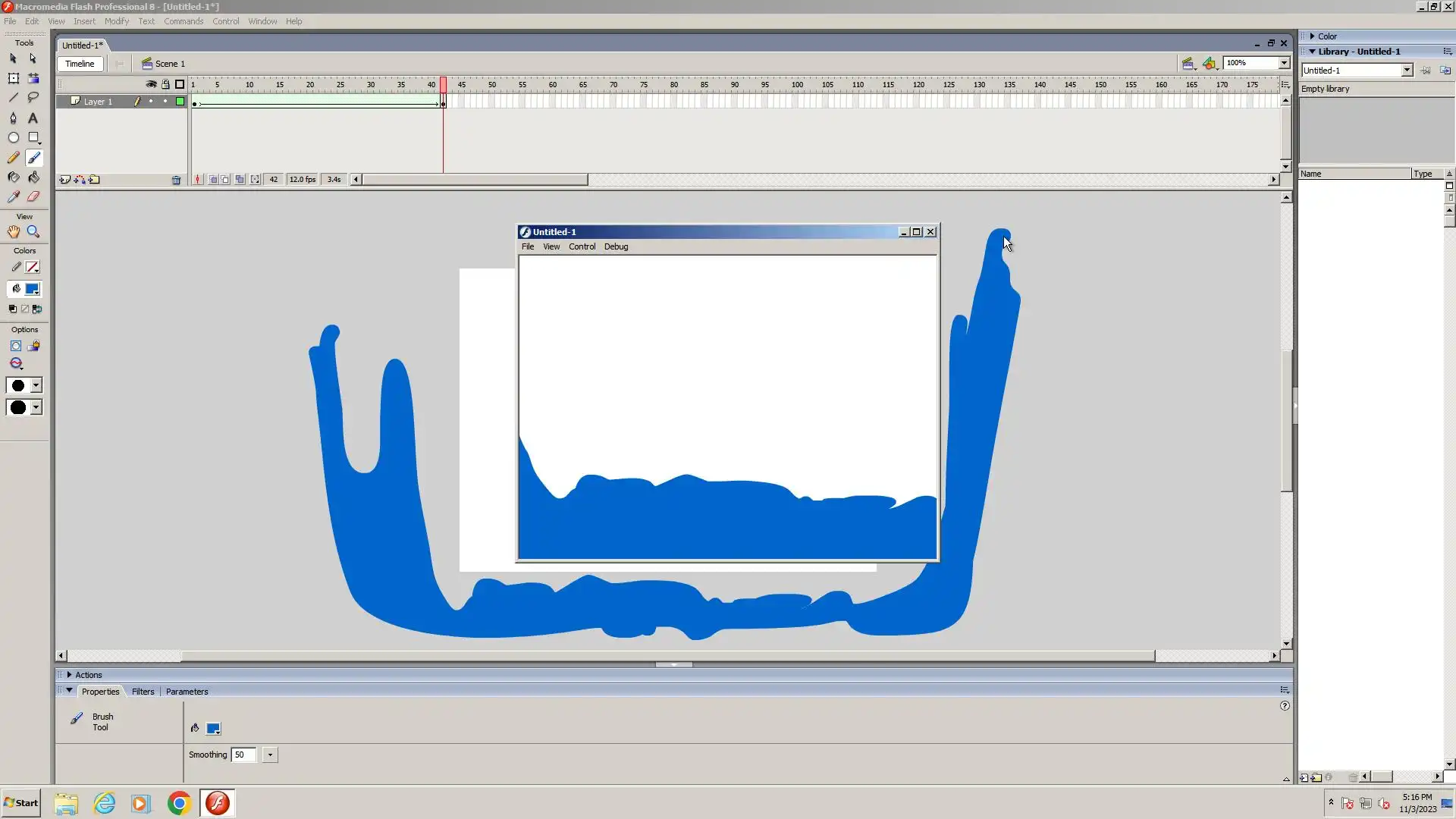
Task: Click the Insert Layer icon
Action: [65, 180]
